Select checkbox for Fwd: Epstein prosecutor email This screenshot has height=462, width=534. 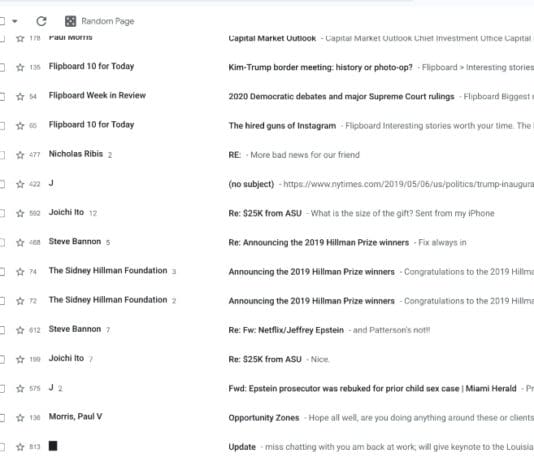tap(2, 388)
